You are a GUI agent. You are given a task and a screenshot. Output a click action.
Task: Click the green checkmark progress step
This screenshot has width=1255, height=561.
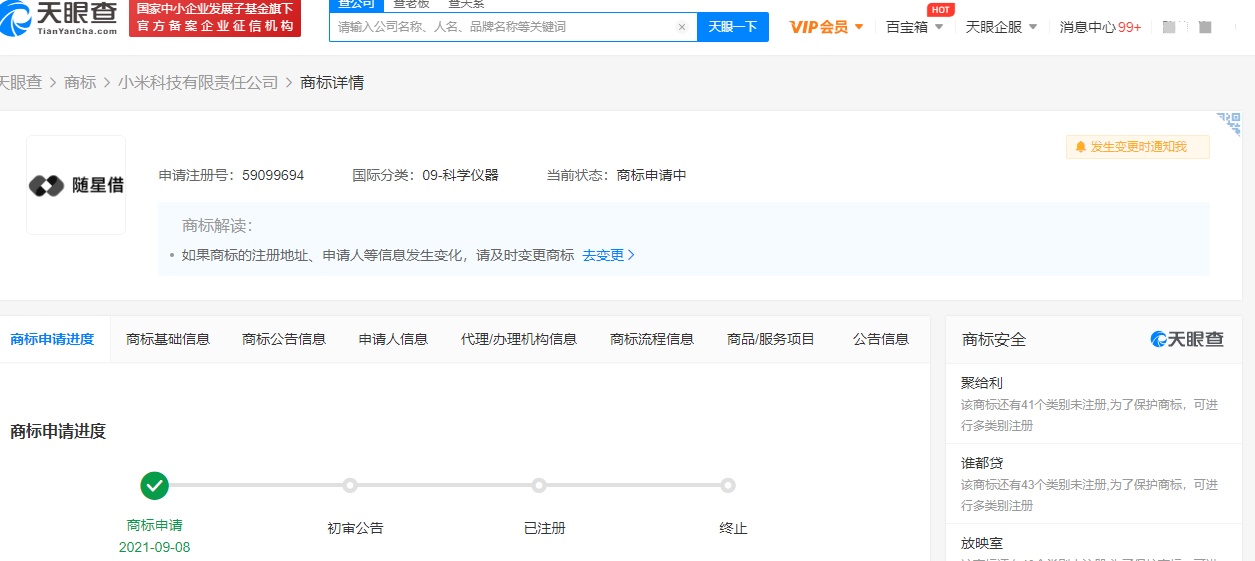(x=155, y=486)
